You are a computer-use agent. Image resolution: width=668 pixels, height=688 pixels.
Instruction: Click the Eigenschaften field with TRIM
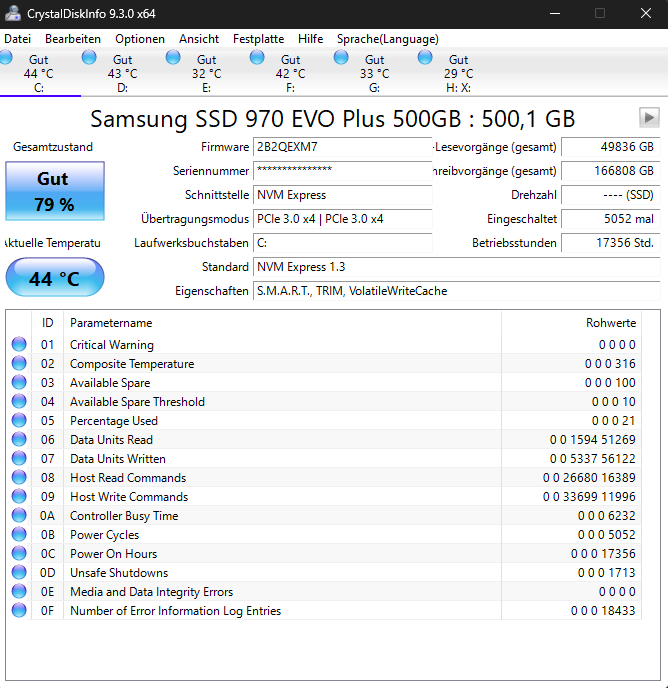(x=456, y=291)
